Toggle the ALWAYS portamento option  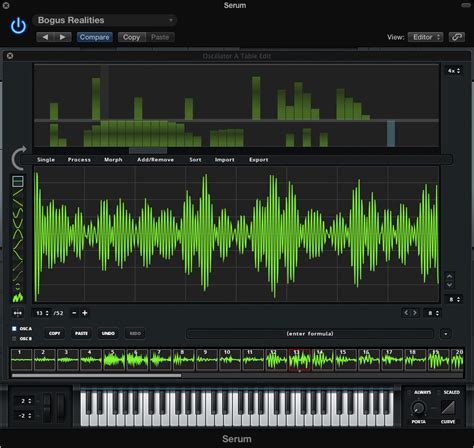410,392
